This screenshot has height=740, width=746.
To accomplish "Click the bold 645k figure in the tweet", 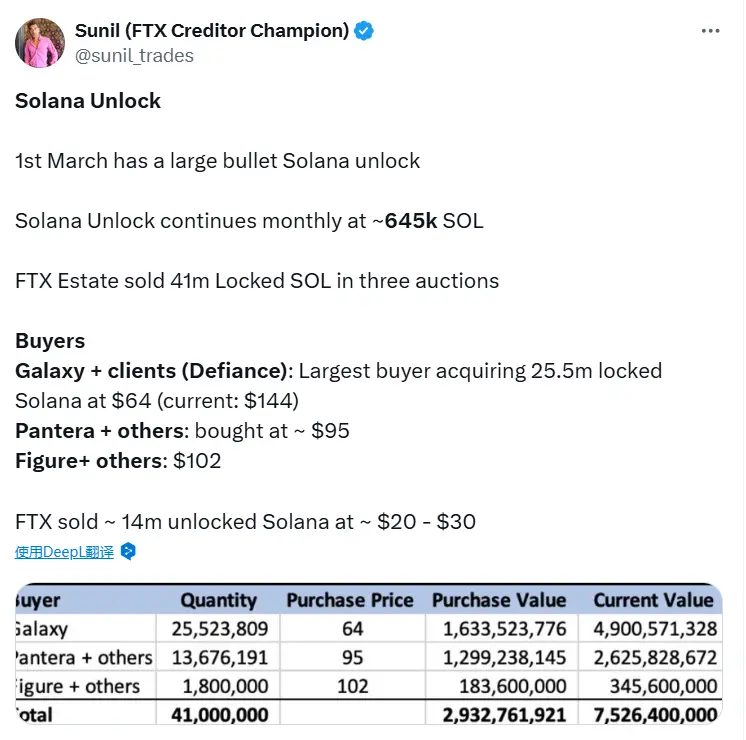I will 411,221.
